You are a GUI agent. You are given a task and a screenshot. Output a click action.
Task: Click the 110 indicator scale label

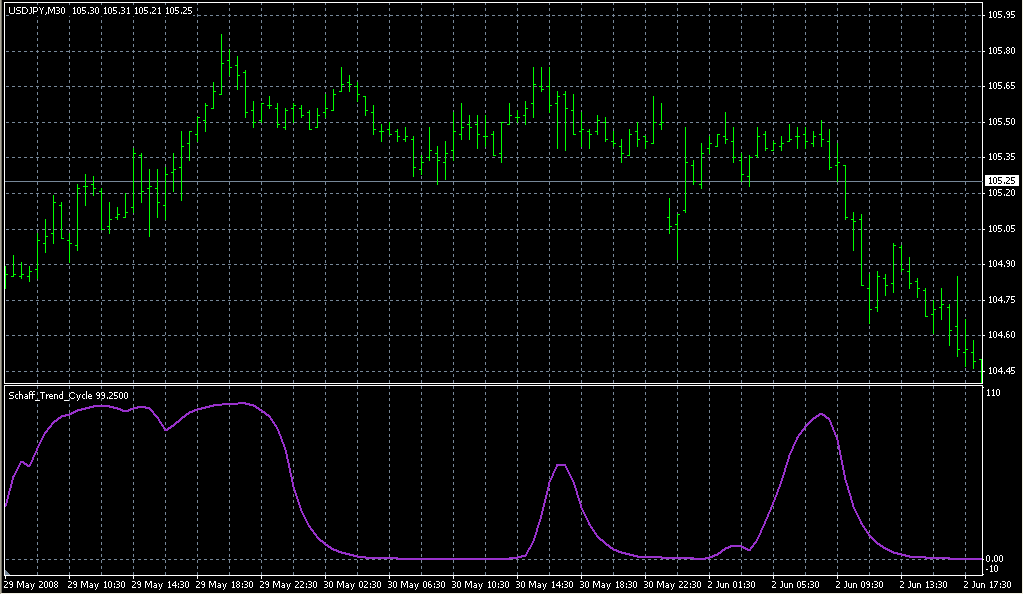[x=993, y=394]
